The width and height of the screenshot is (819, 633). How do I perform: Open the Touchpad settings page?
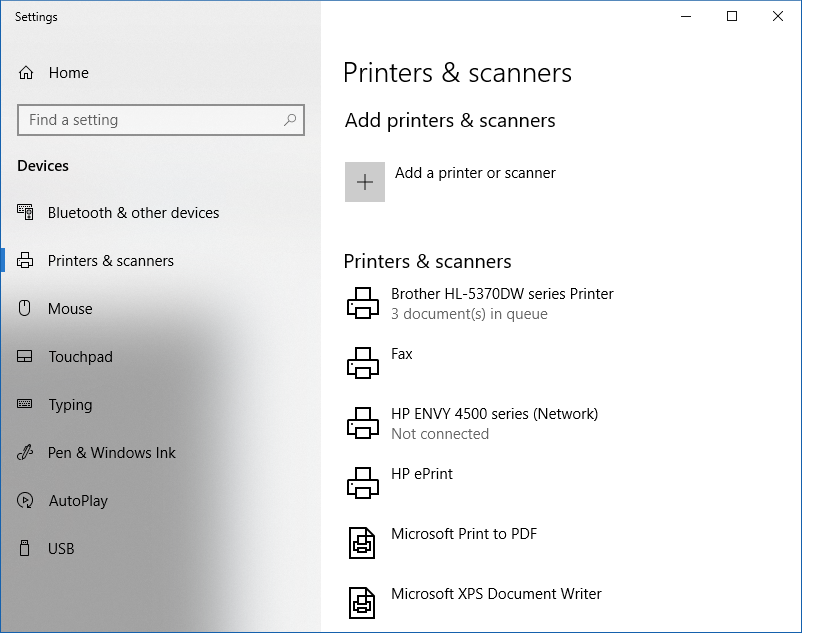click(x=80, y=357)
